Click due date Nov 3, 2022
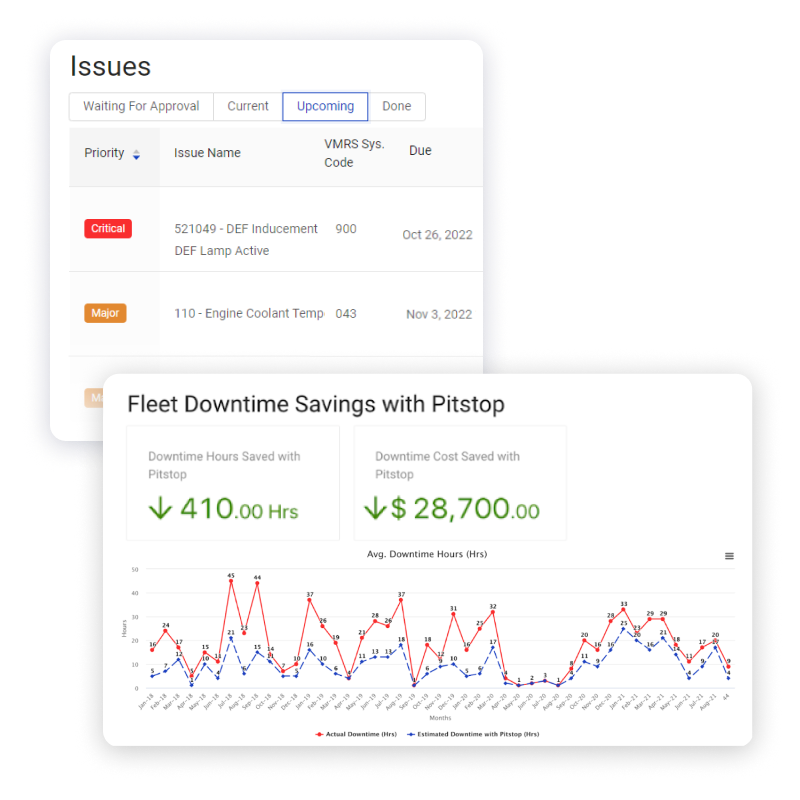 439,314
